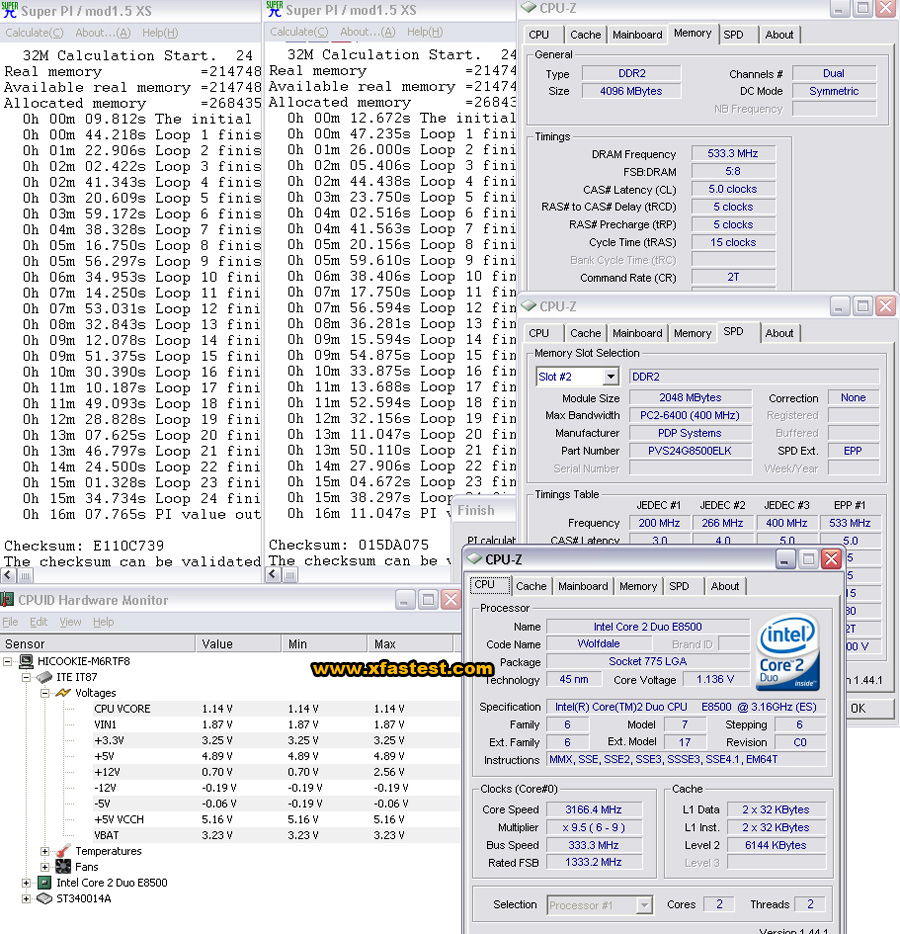Open Slot #2 memory slot dropdown
The height and width of the screenshot is (934, 900).
click(610, 377)
